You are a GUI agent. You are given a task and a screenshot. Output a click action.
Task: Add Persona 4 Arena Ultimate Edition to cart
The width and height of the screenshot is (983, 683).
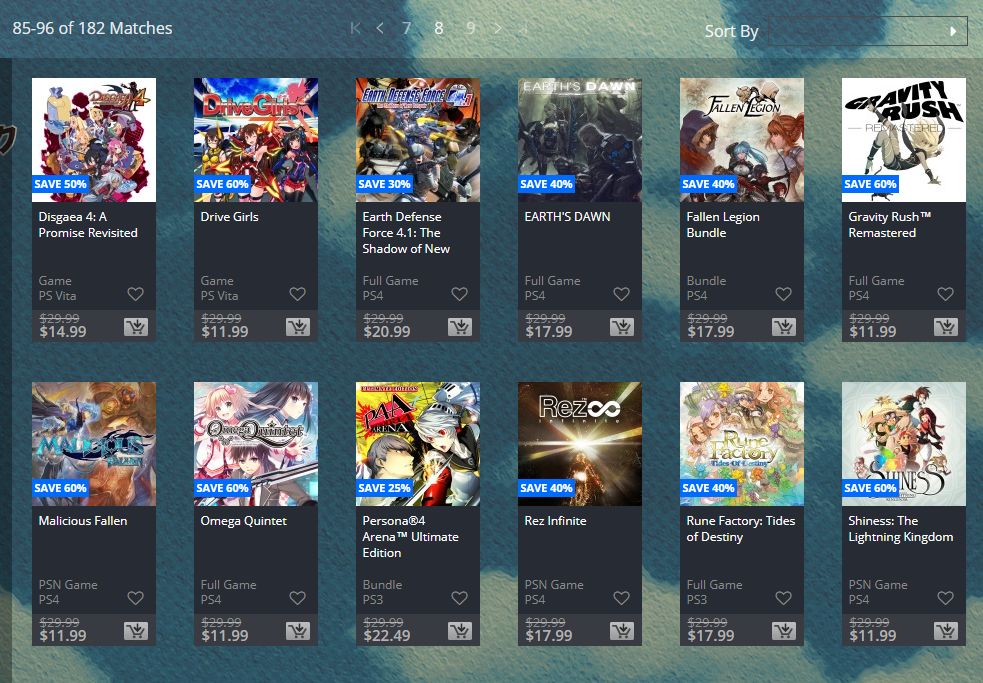[460, 631]
